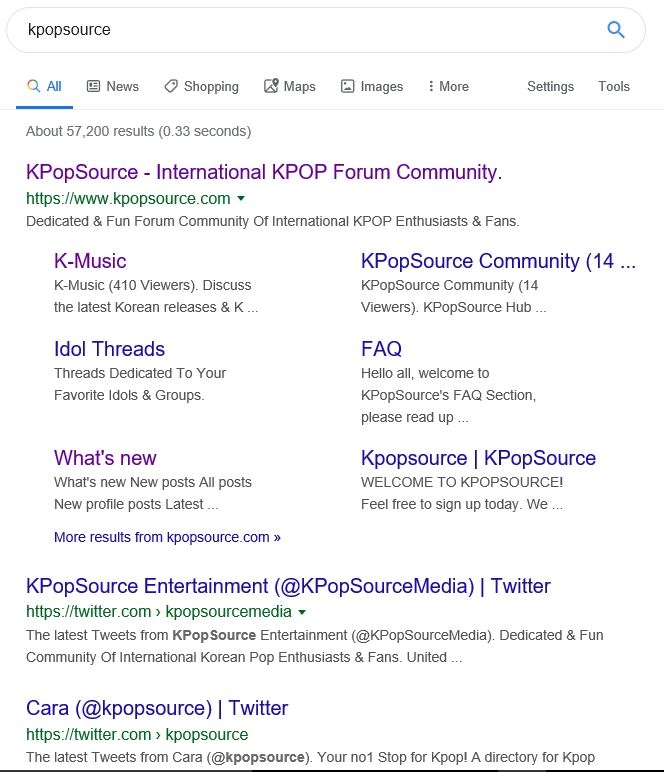Open the Kpopsource | KPopSource sitelink

click(478, 458)
